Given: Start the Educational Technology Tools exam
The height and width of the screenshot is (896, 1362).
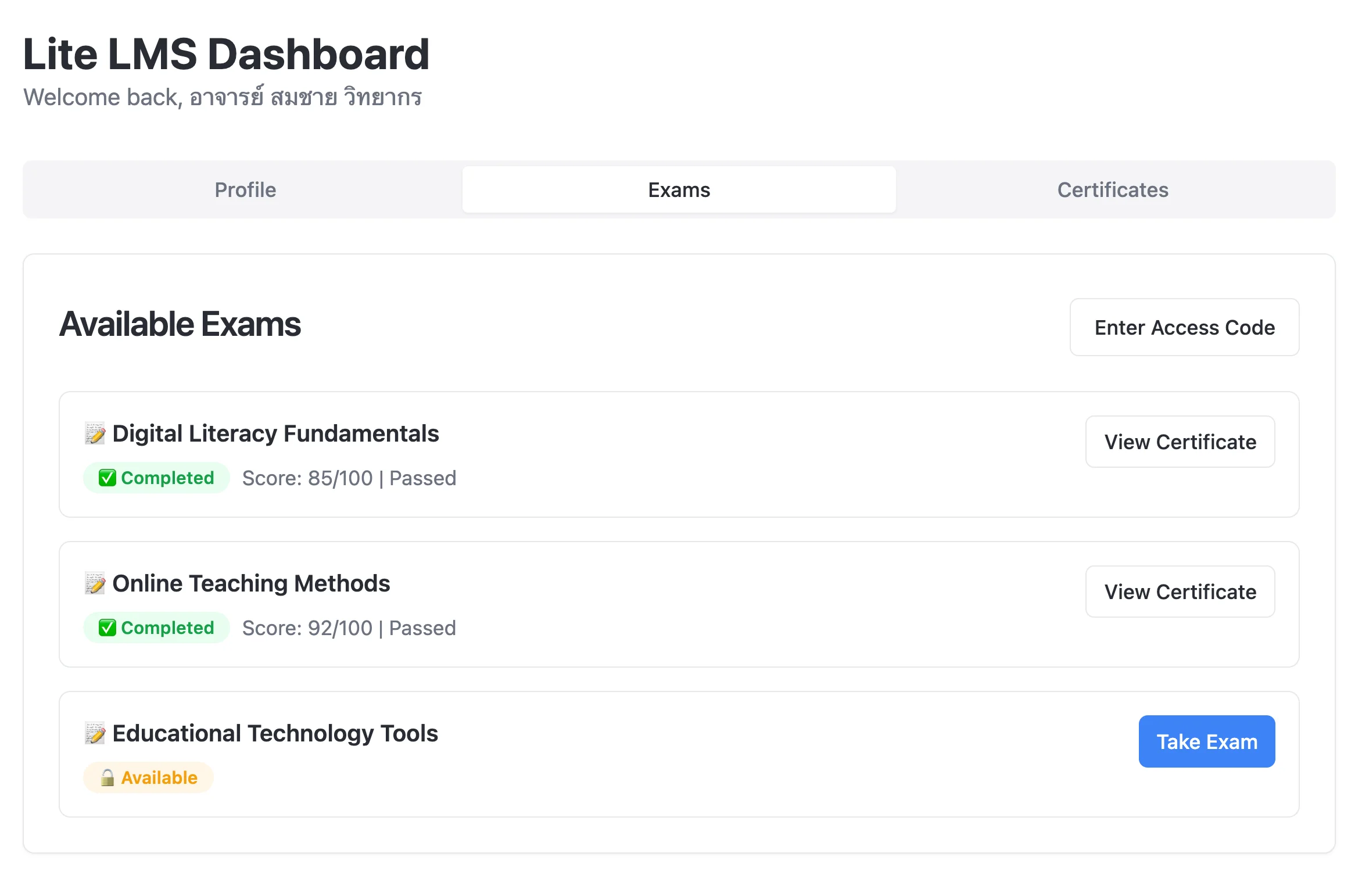Looking at the screenshot, I should click(1206, 741).
